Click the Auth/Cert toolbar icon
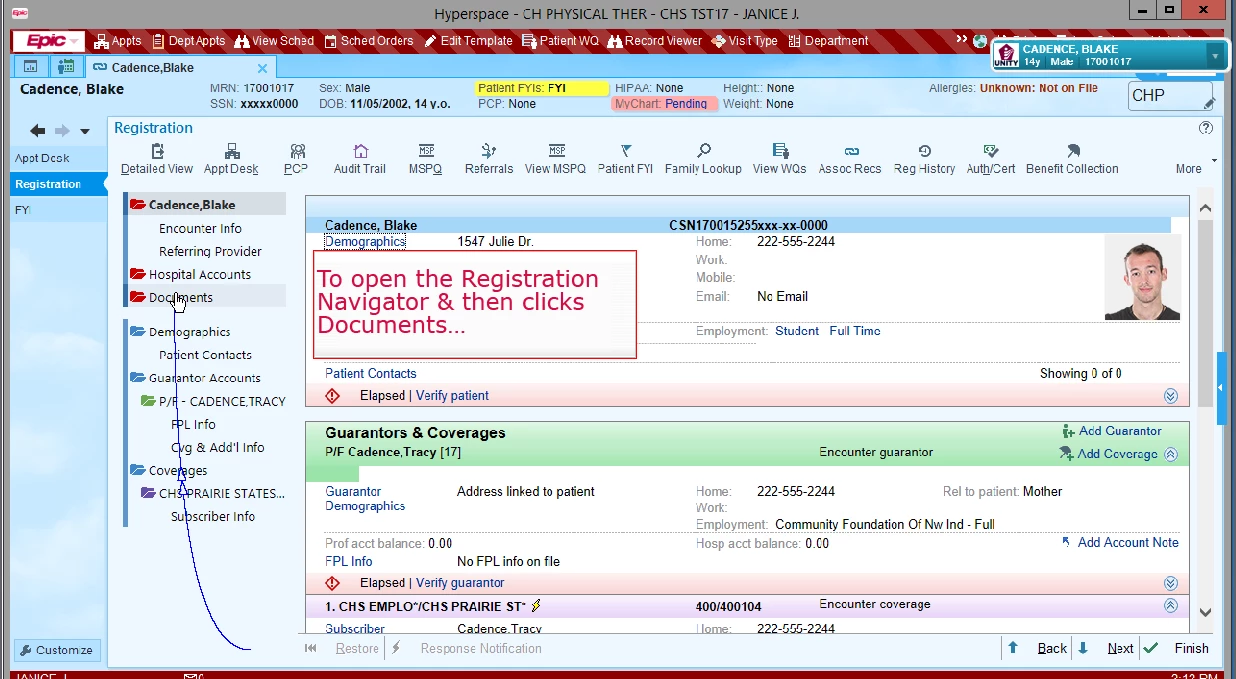 tap(991, 159)
